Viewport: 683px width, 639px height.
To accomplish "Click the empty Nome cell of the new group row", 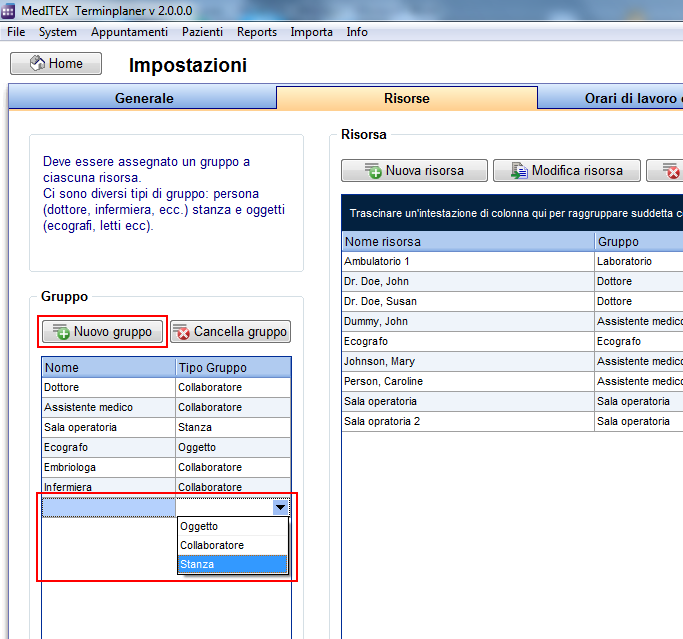I will point(108,507).
